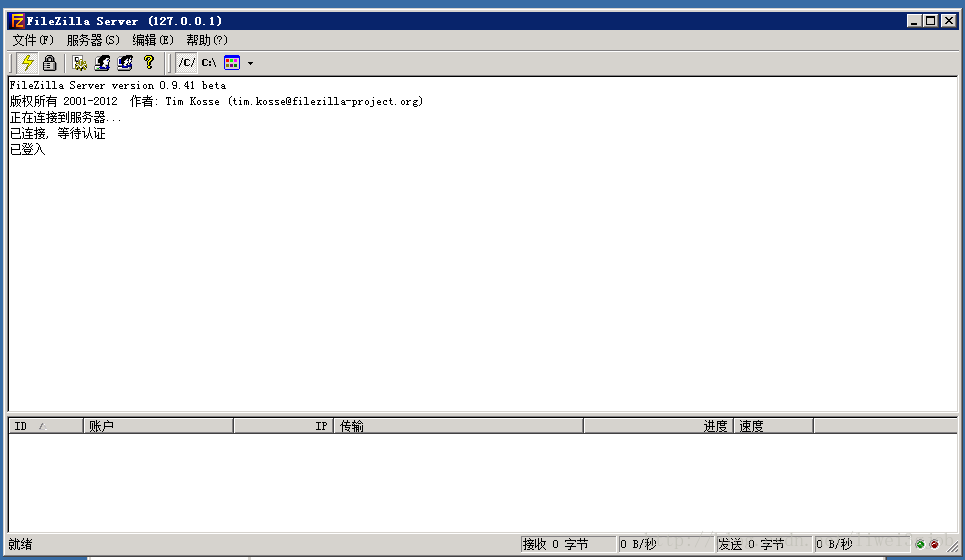Click the log line '已登入'

(27, 150)
